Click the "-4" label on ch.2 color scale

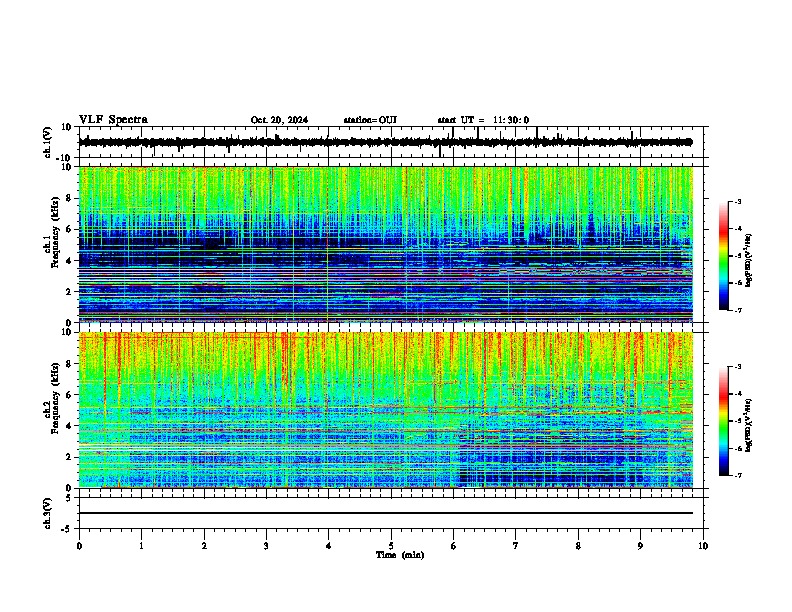737,394
